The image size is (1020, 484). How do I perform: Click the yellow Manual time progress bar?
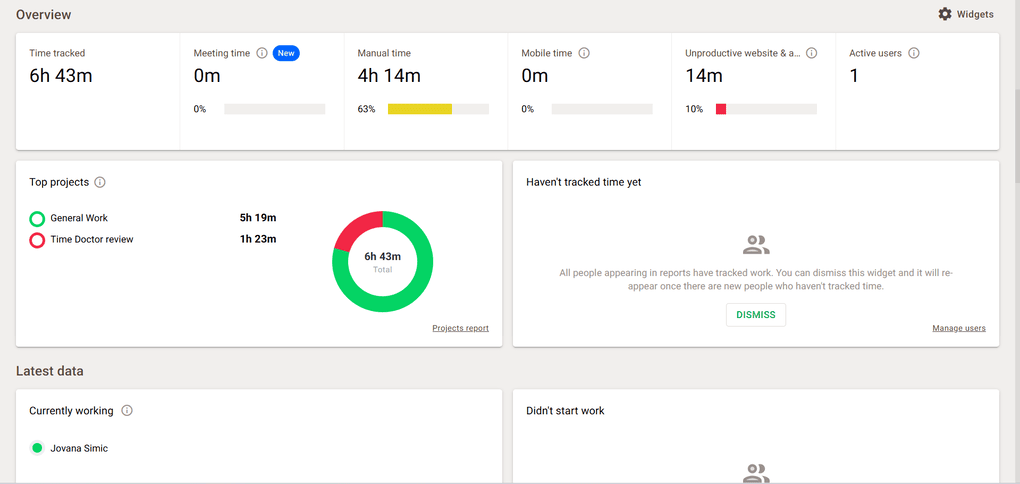(420, 109)
